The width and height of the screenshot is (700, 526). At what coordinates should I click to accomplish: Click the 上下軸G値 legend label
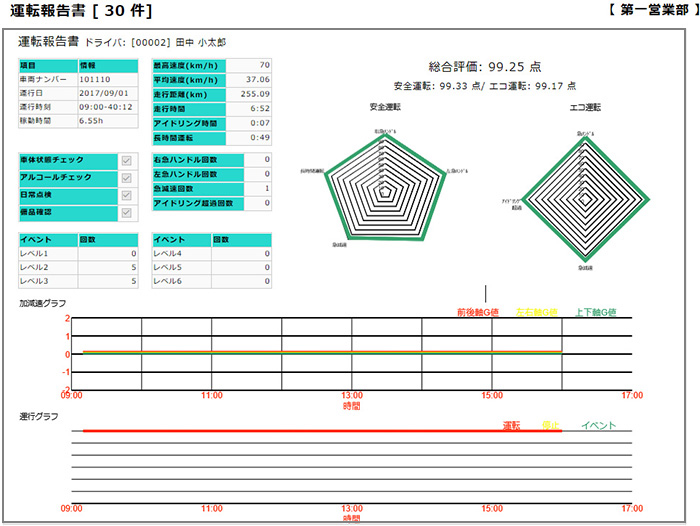(596, 313)
